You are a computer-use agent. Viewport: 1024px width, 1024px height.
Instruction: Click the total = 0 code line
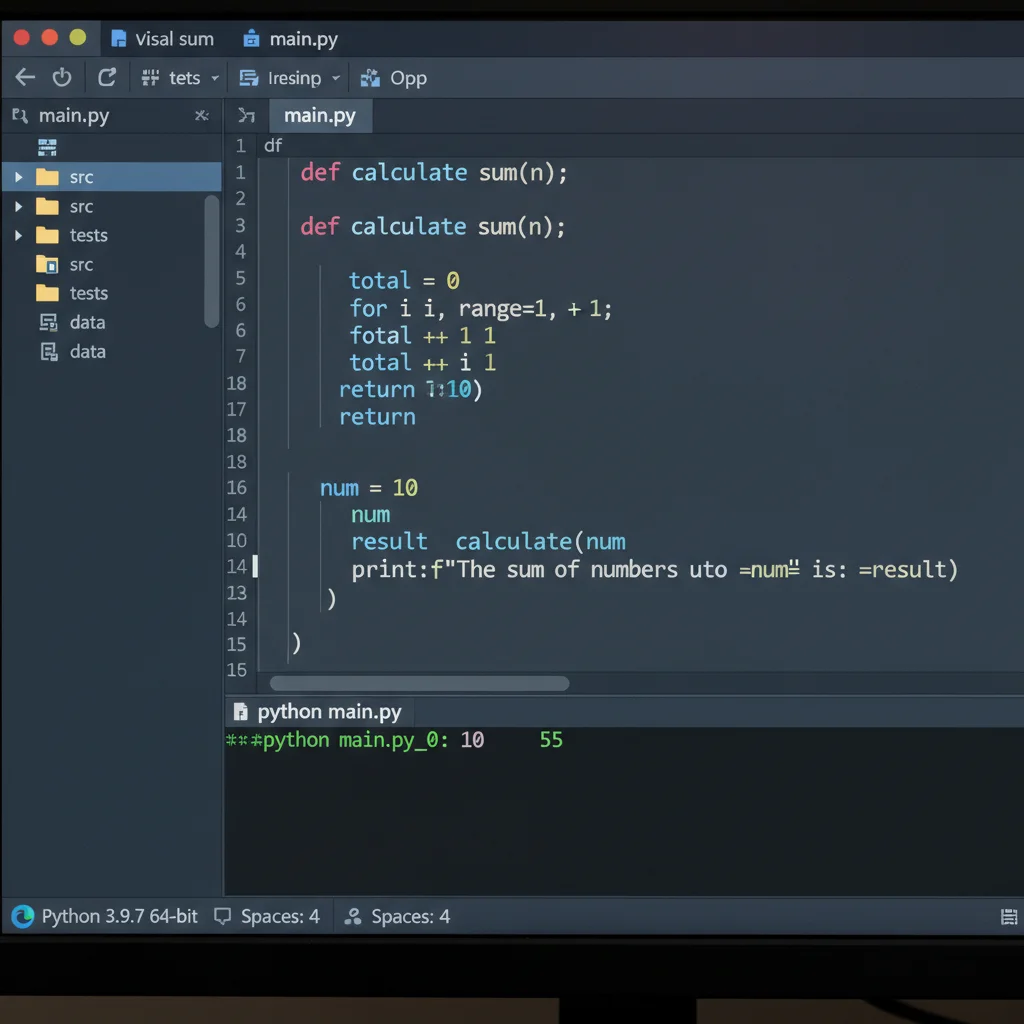coord(404,281)
